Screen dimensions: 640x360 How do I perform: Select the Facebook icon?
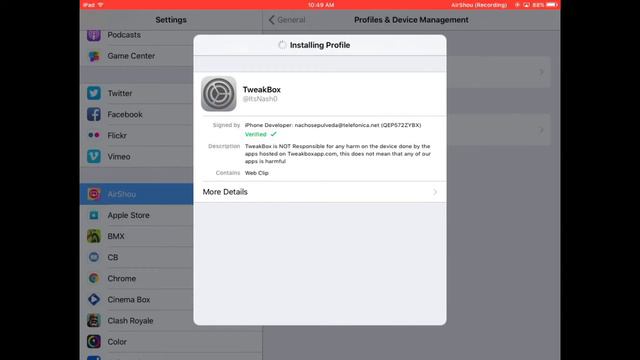(93, 114)
